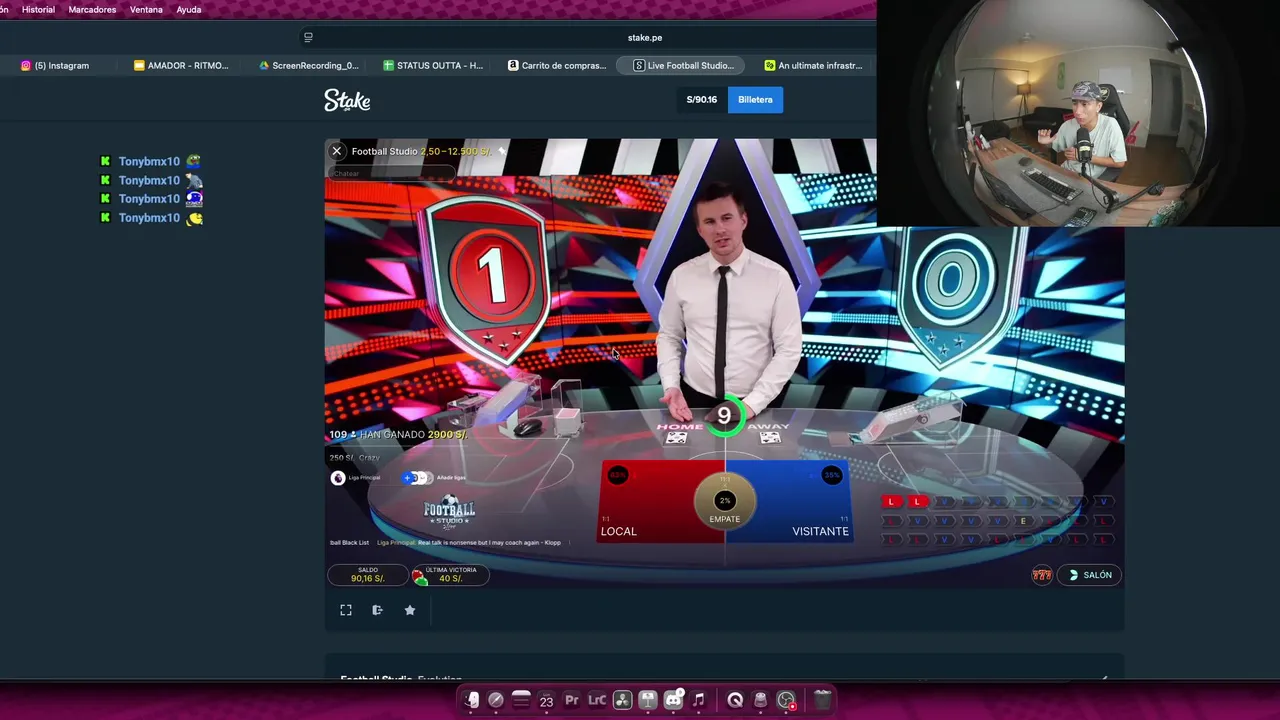
Task: Click the theatre mode icon below the game
Action: click(x=377, y=610)
